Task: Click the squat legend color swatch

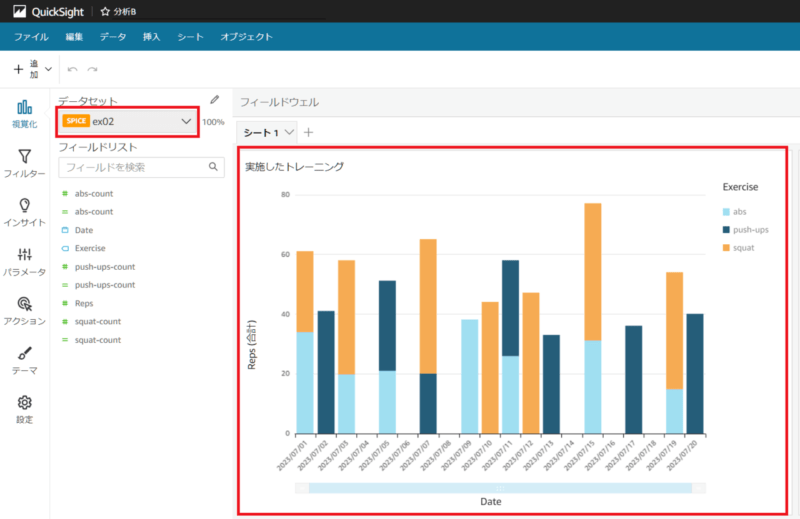Action: click(x=726, y=248)
